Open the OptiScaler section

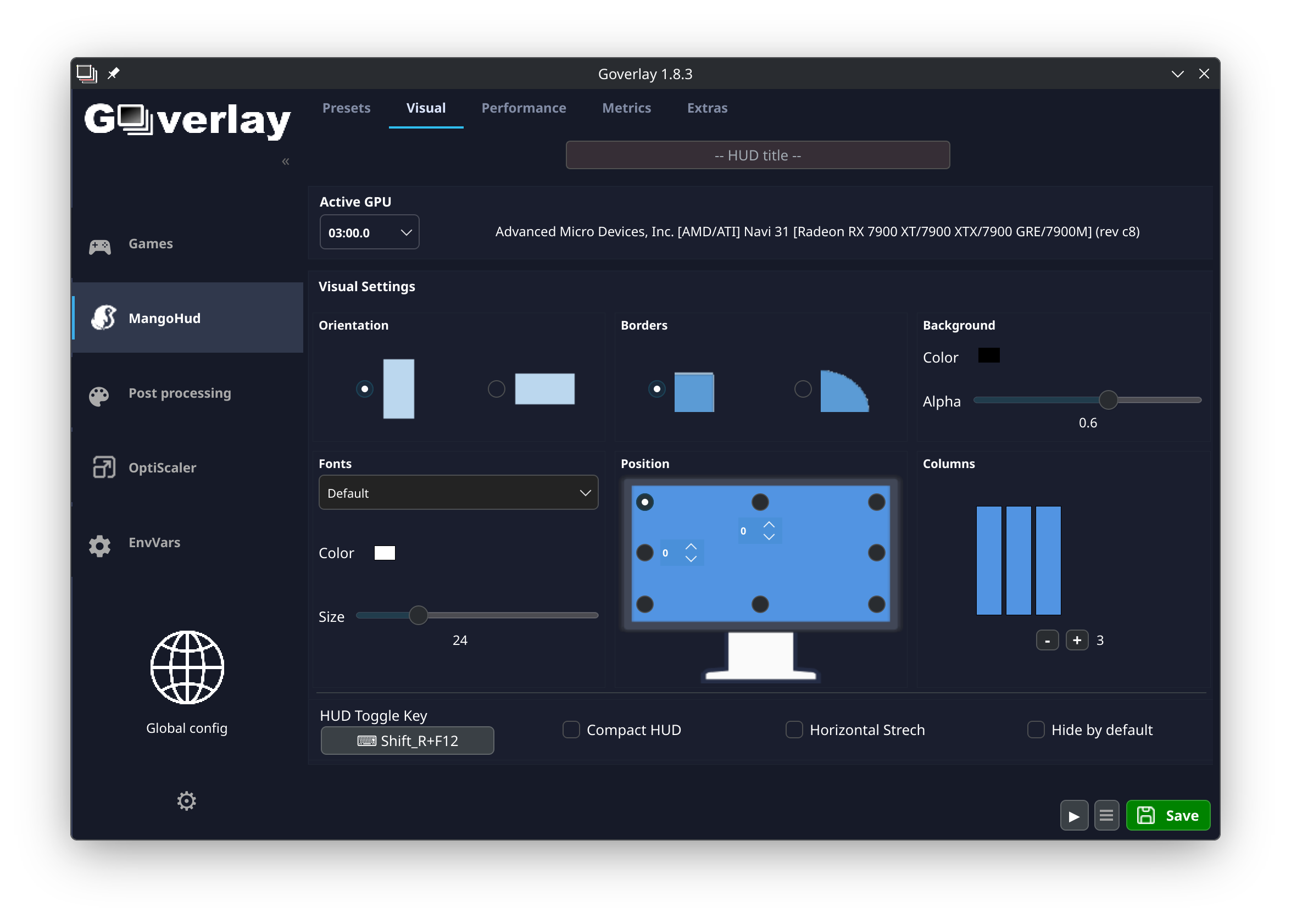[187, 467]
